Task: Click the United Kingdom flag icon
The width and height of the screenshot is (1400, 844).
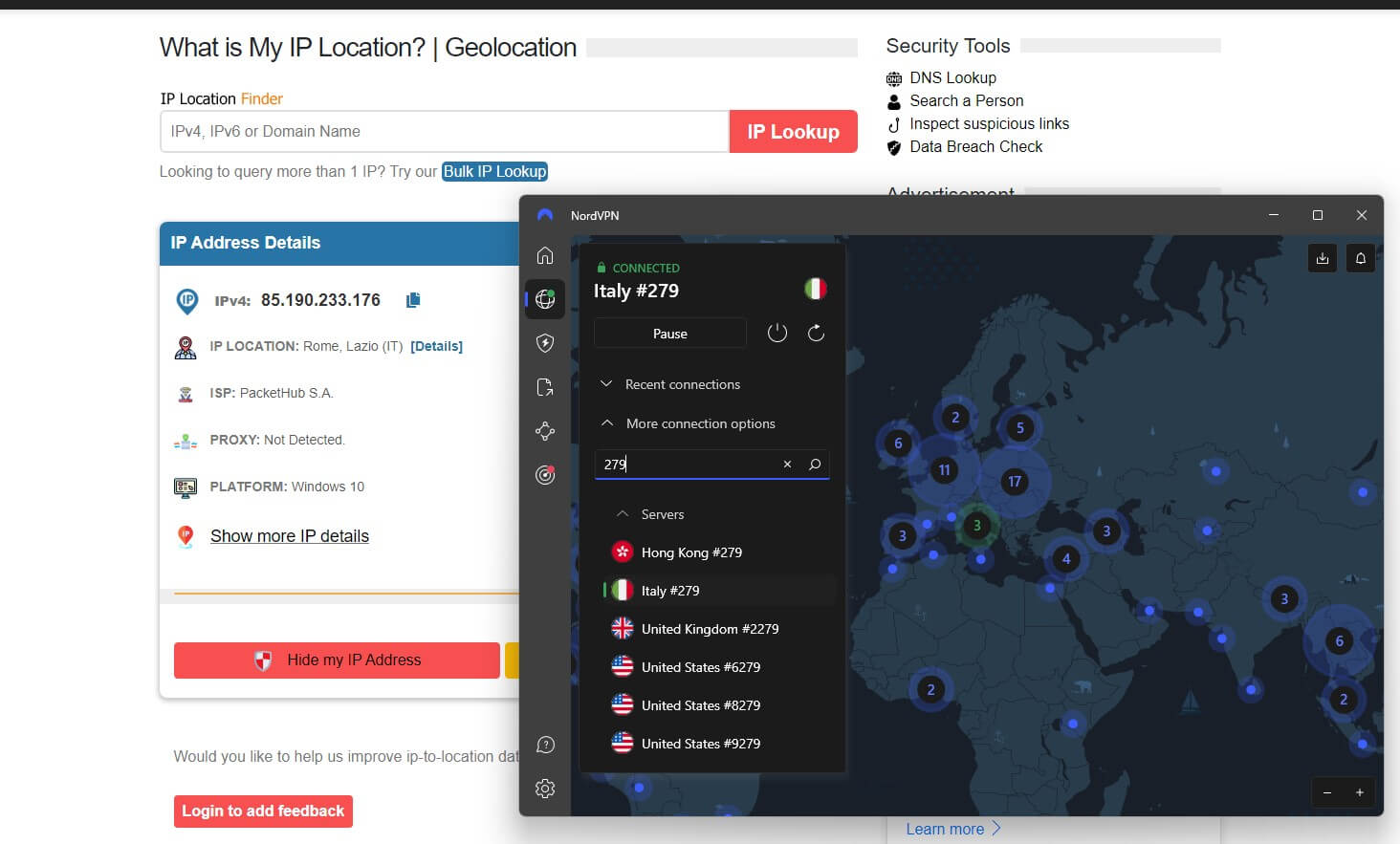Action: pos(623,628)
